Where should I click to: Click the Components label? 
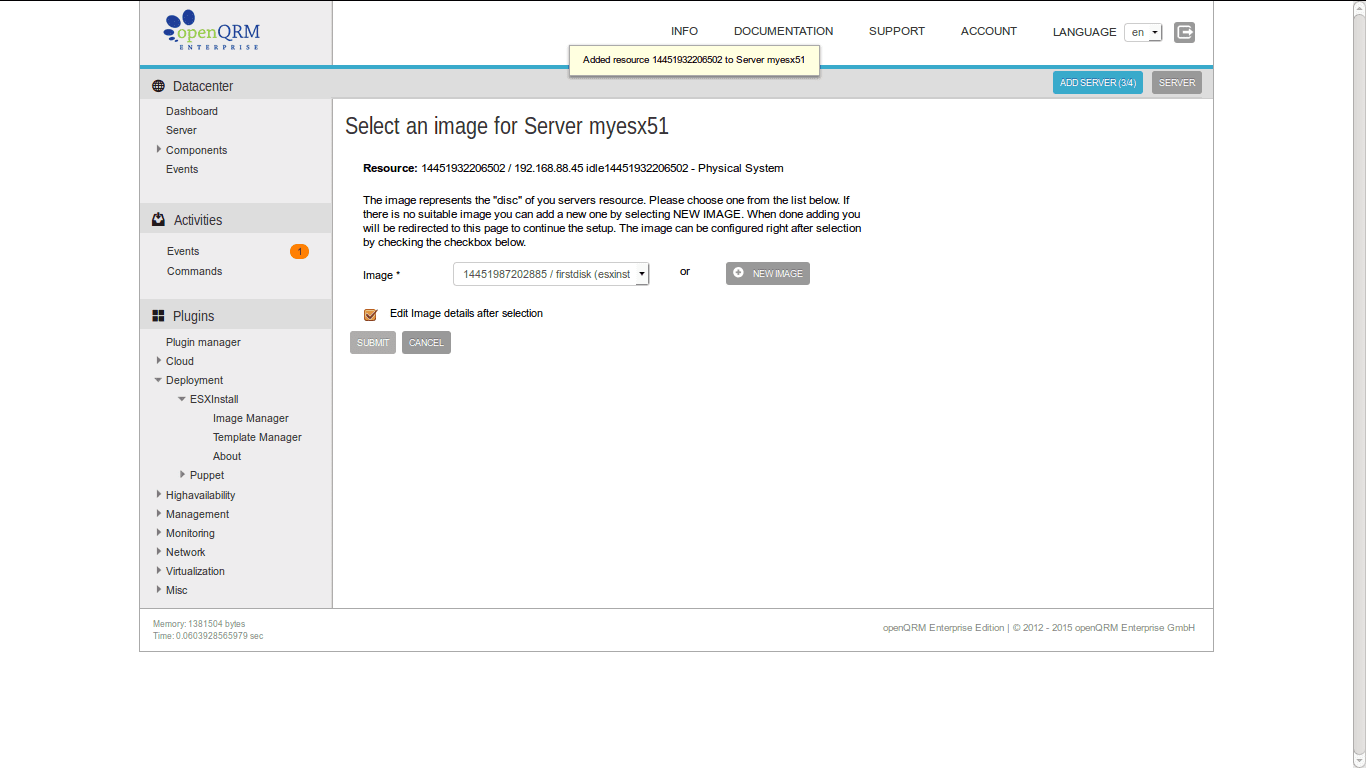click(196, 150)
